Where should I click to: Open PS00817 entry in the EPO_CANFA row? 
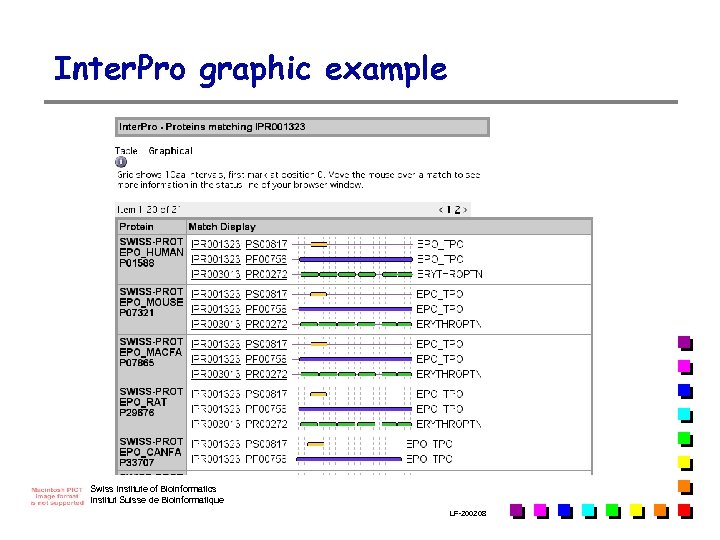click(x=266, y=444)
